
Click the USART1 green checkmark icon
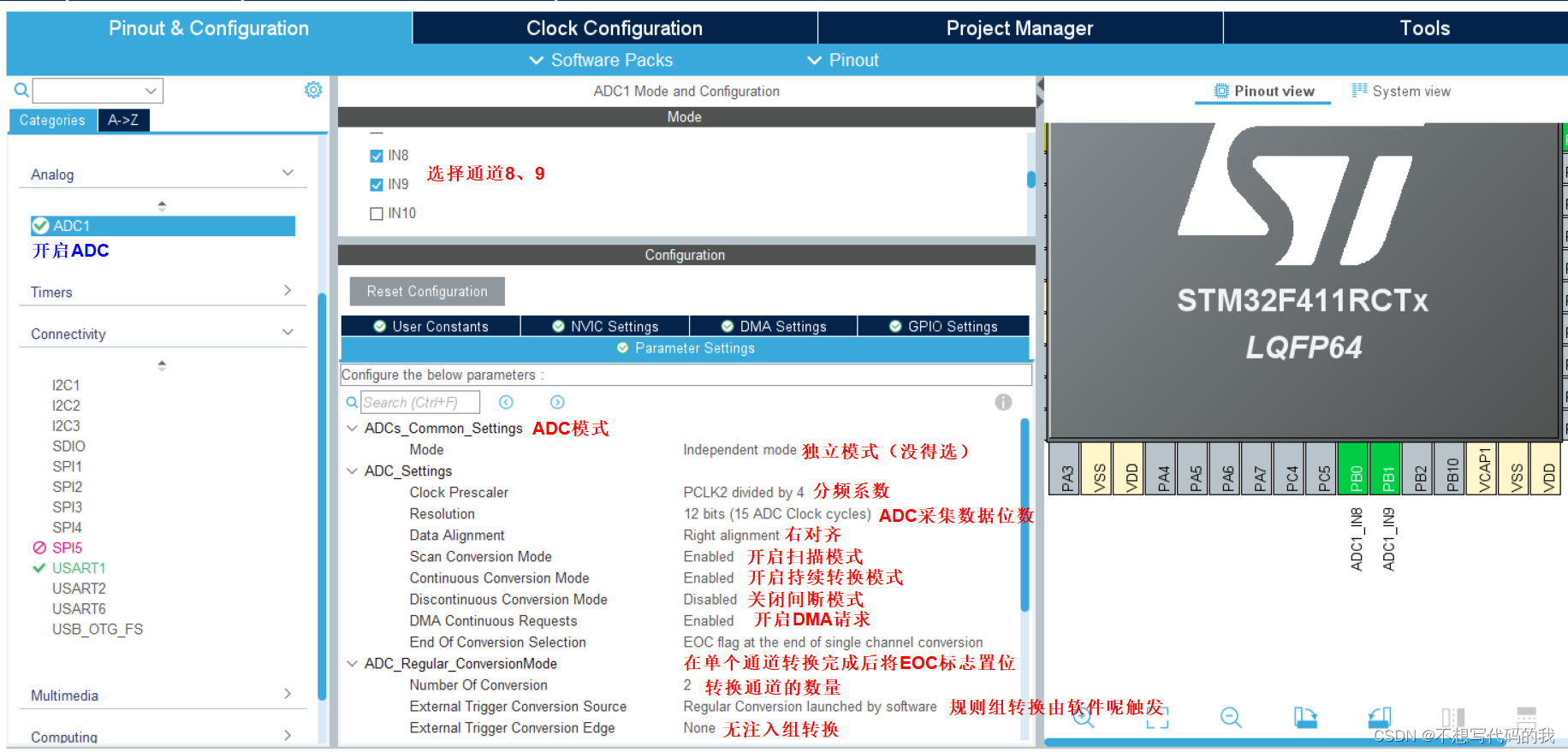coord(39,568)
